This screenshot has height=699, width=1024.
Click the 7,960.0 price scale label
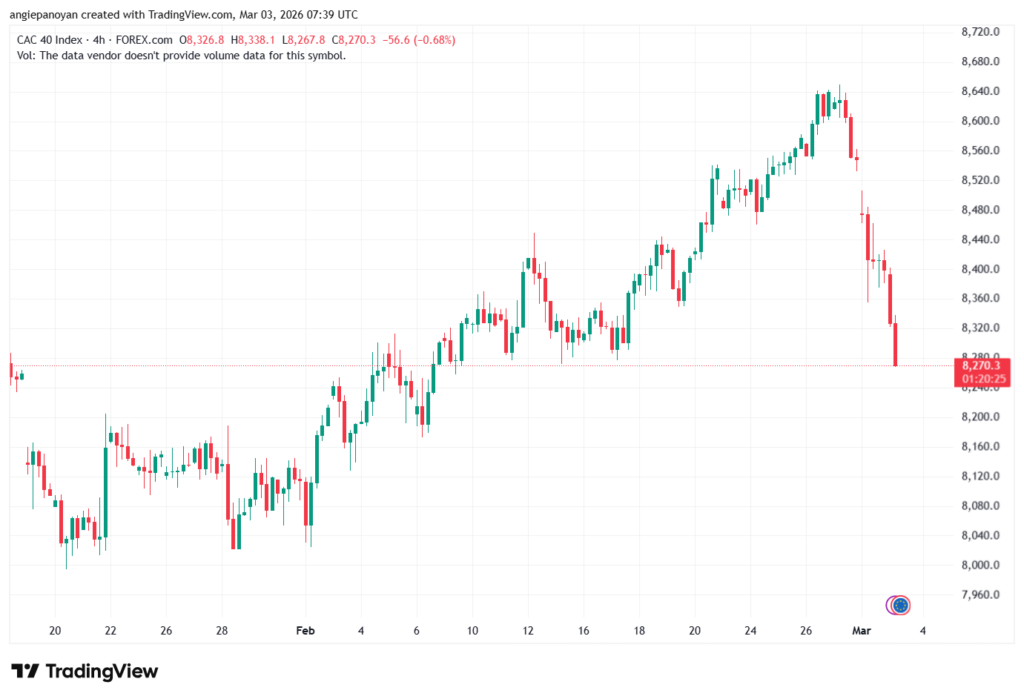coord(977,595)
